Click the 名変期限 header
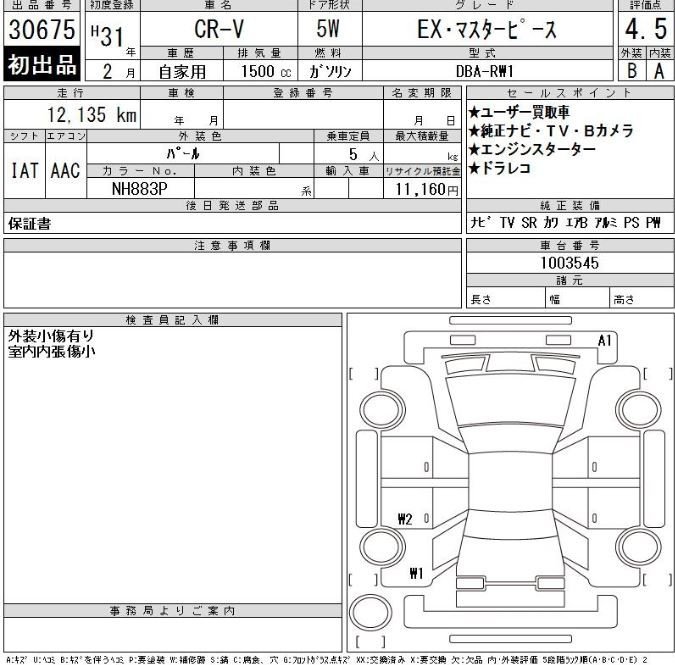Screen dimensions: 675x665 422,93
